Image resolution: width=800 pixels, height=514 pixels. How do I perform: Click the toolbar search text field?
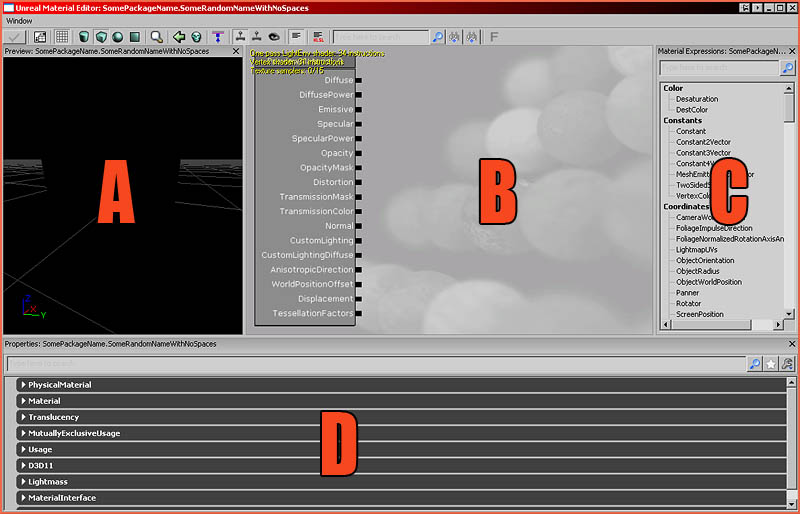coord(381,37)
